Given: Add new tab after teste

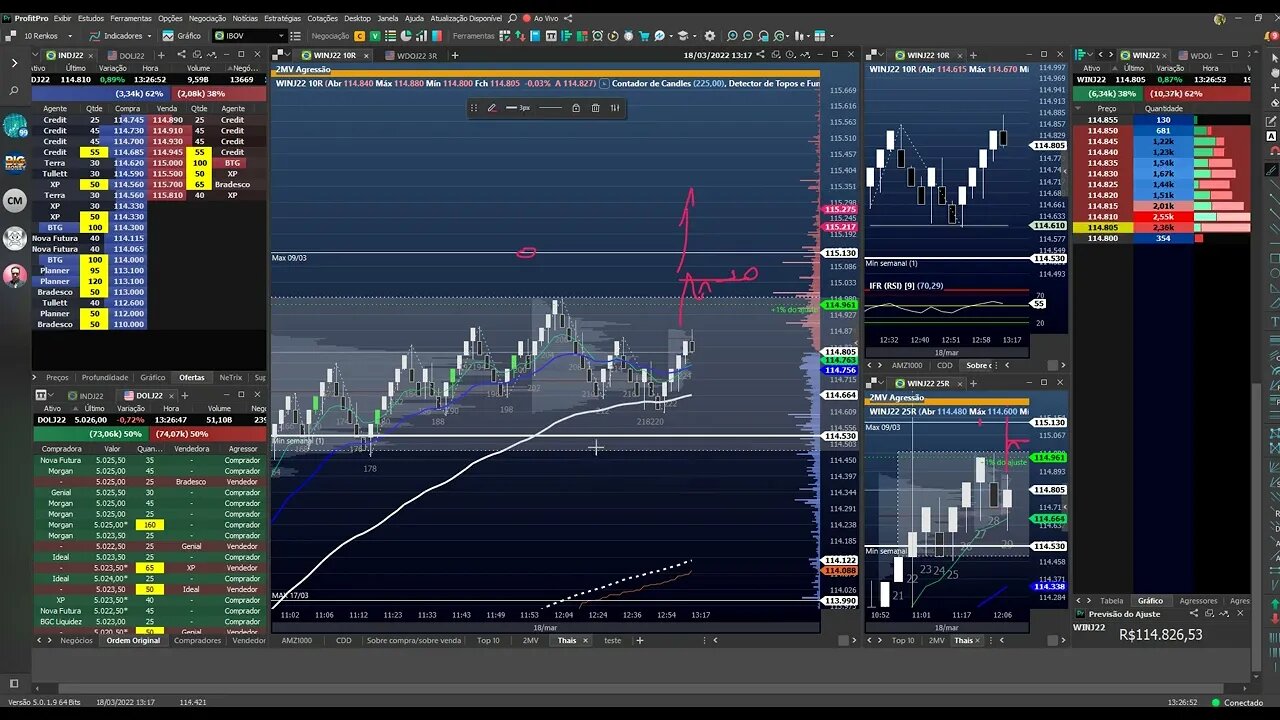Looking at the screenshot, I should click(x=638, y=640).
